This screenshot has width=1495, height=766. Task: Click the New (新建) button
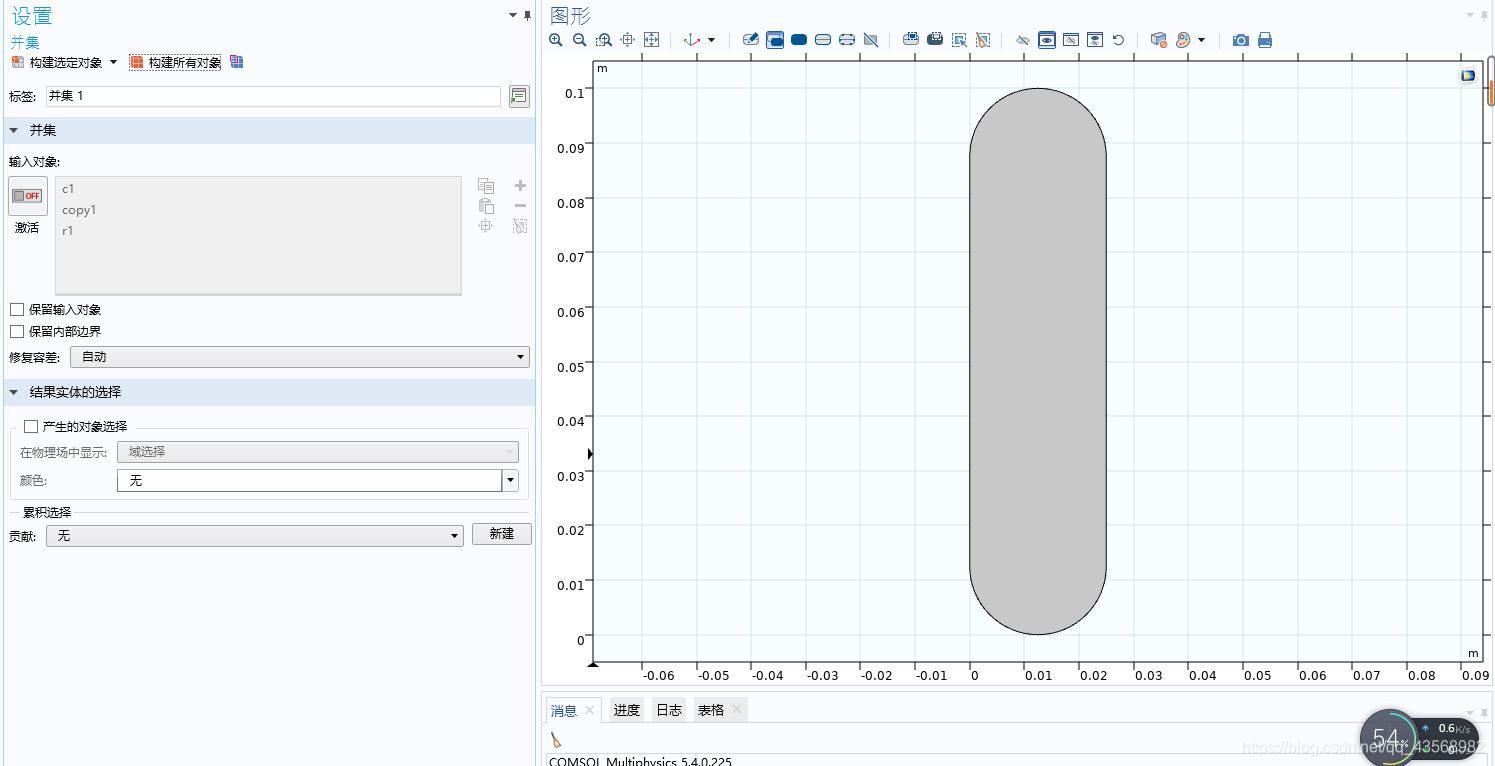502,534
